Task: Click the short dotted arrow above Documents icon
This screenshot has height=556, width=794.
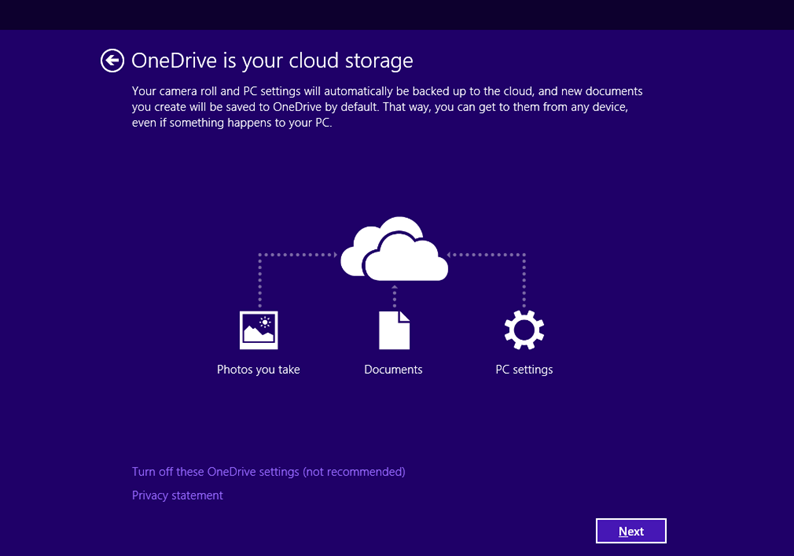Action: coord(394,296)
